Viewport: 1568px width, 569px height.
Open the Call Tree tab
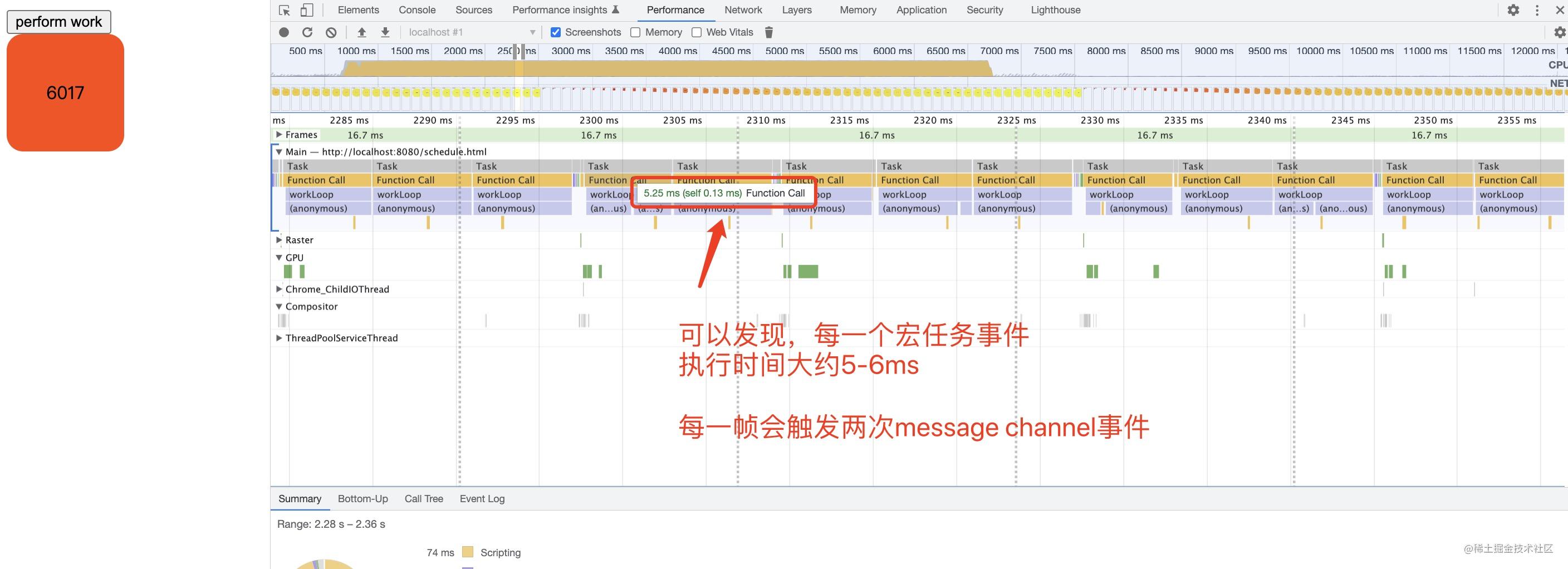[424, 499]
